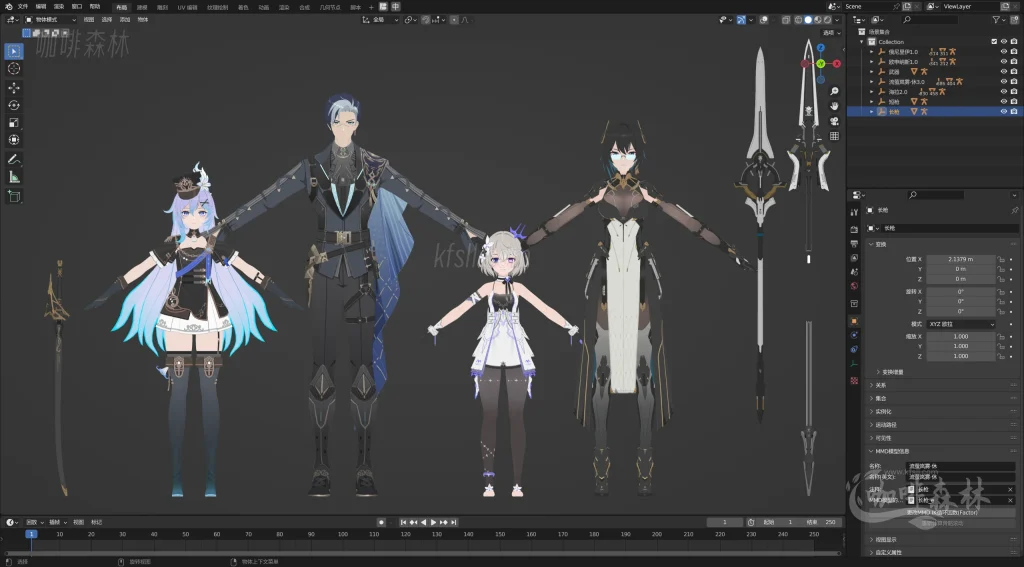Select the Select Box tool
This screenshot has width=1024, height=567.
pyautogui.click(x=14, y=51)
